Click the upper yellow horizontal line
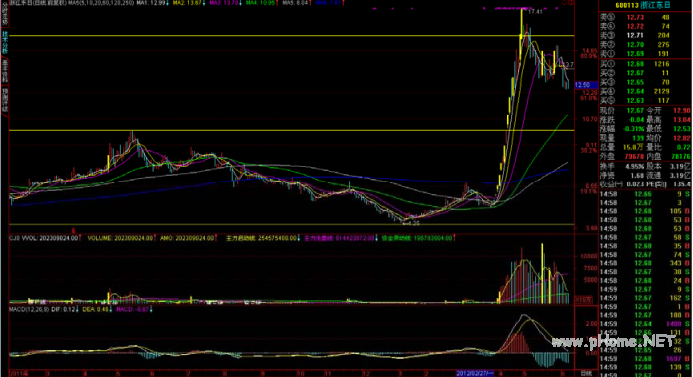This screenshot has height=377, width=693. click(x=292, y=36)
